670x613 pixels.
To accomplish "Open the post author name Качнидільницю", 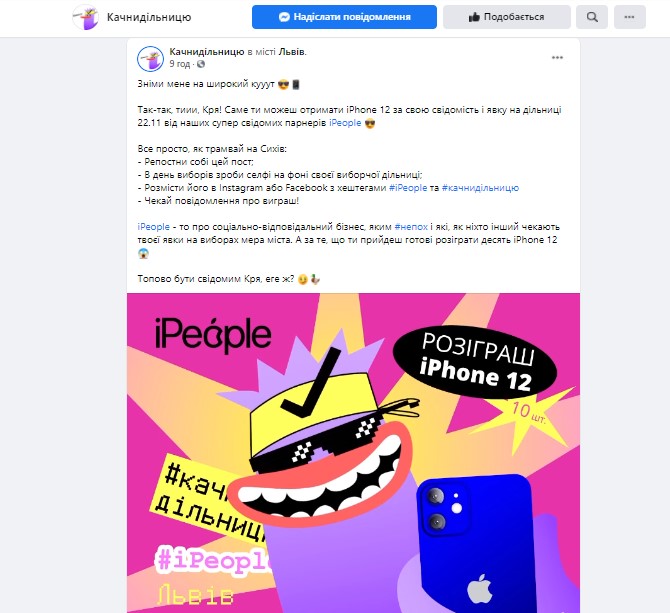I will pos(207,52).
